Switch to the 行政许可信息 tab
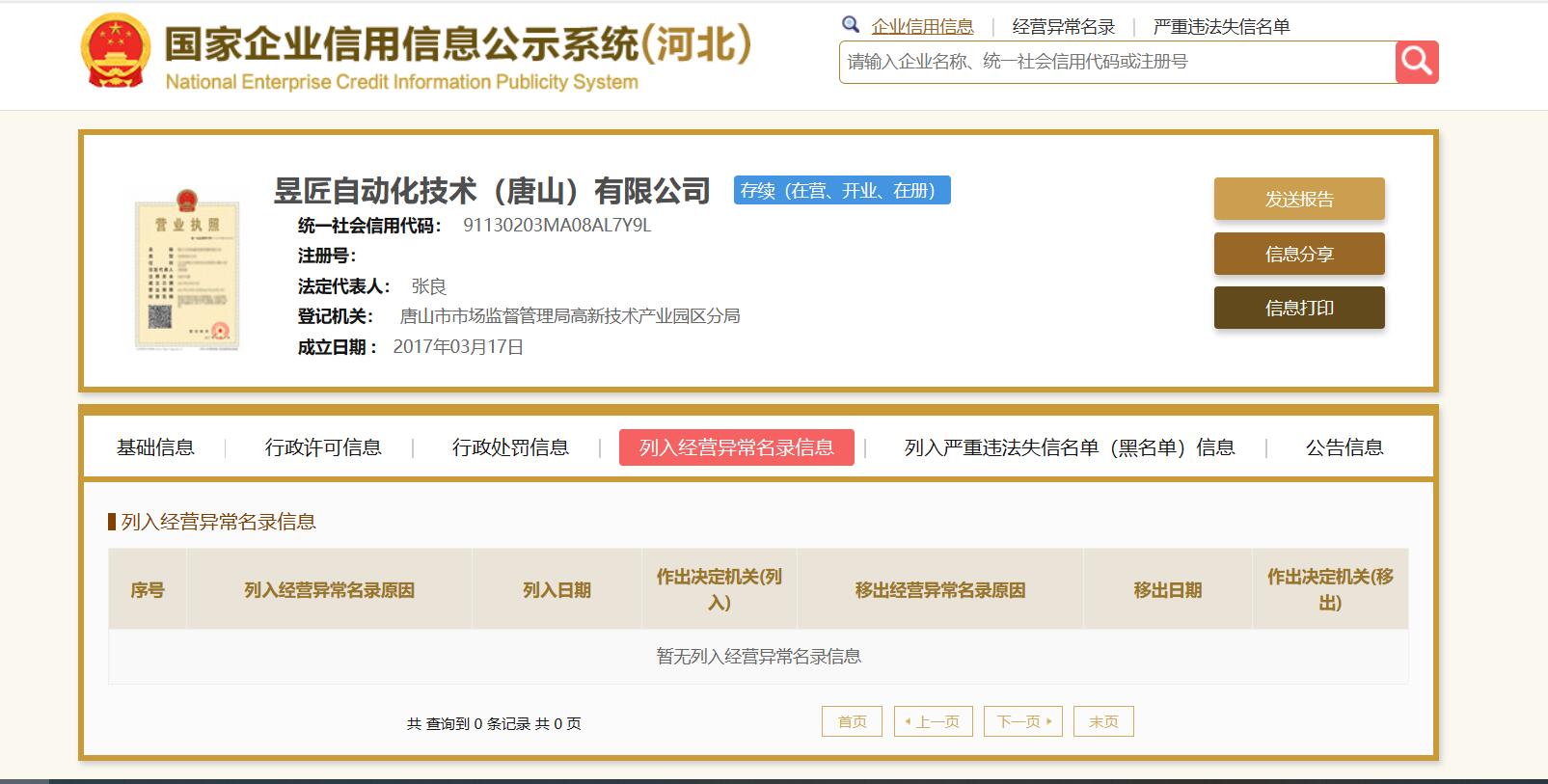The height and width of the screenshot is (784, 1548). point(323,447)
